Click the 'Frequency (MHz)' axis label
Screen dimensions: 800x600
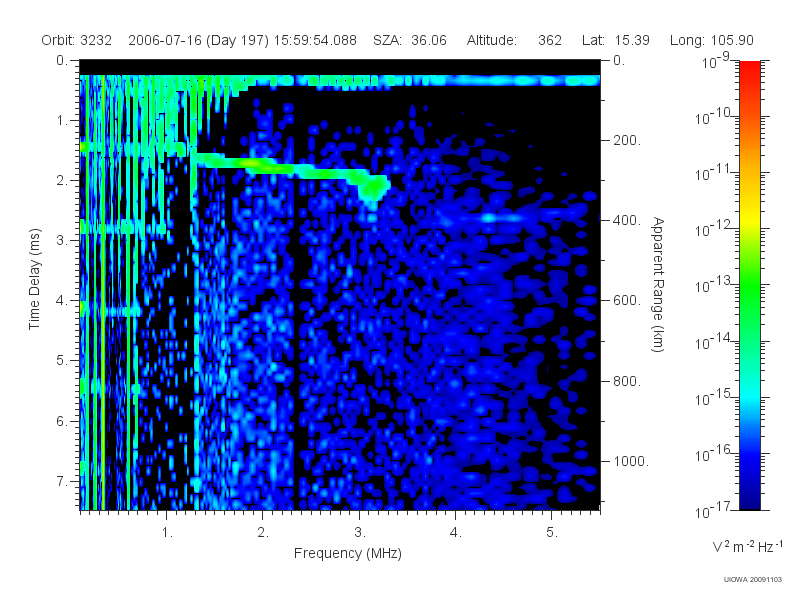pyautogui.click(x=348, y=553)
